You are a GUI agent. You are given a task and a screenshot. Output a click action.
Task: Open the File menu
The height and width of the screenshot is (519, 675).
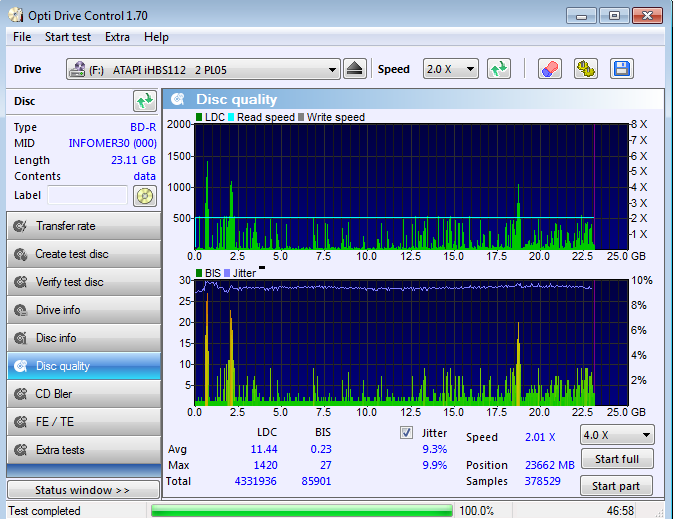coord(22,37)
